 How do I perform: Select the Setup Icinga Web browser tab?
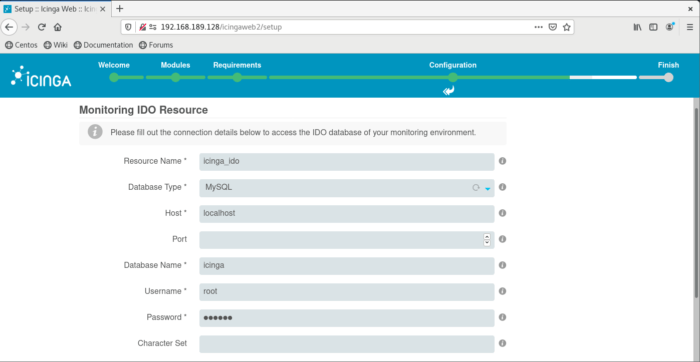coord(56,9)
